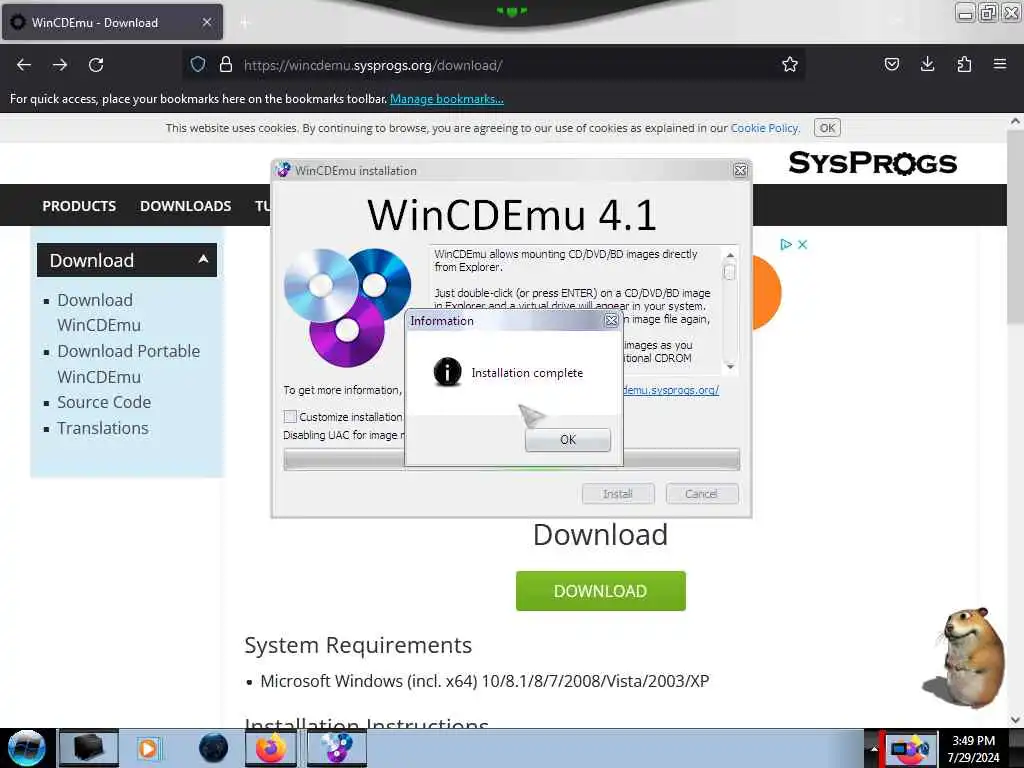Click down arrow of installer description scrollbar
This screenshot has height=768, width=1024.
730,367
